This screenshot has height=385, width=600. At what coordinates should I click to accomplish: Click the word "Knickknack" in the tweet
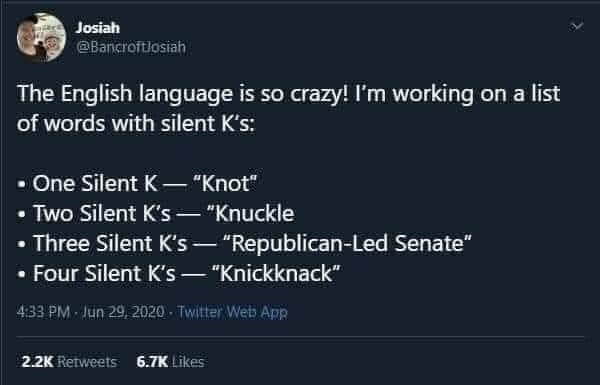tap(276, 273)
